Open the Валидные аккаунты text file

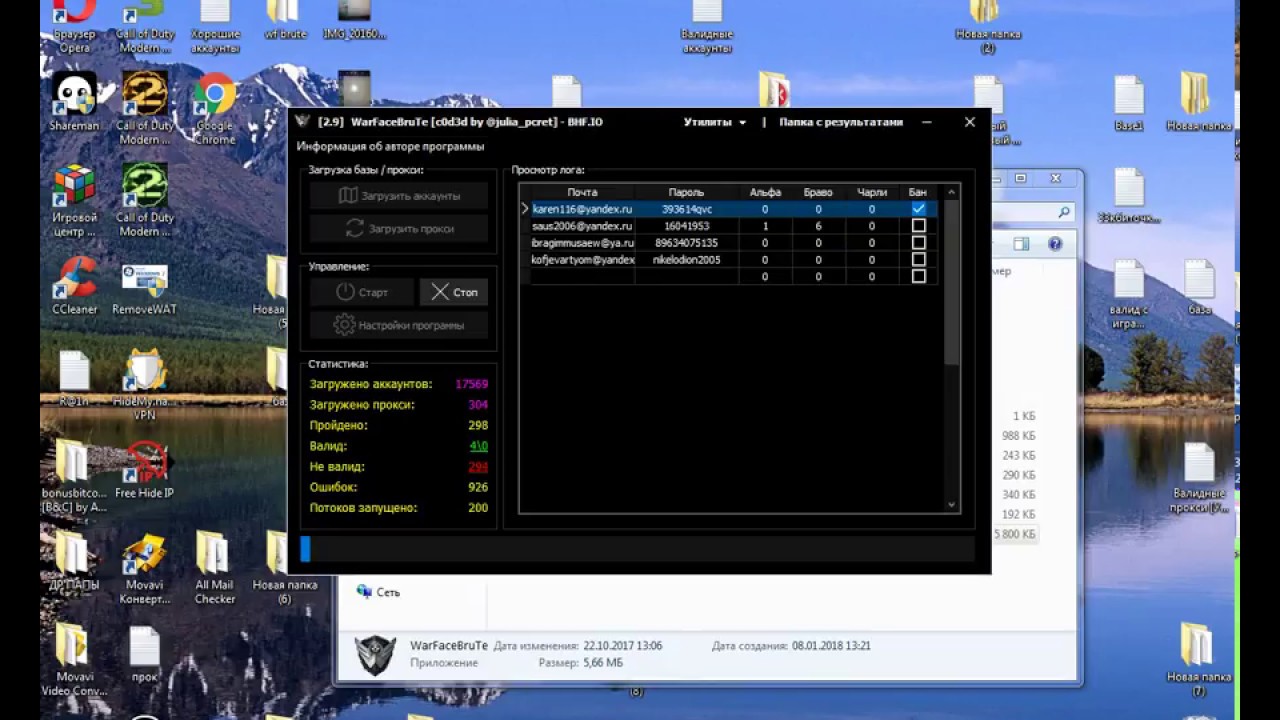click(707, 27)
